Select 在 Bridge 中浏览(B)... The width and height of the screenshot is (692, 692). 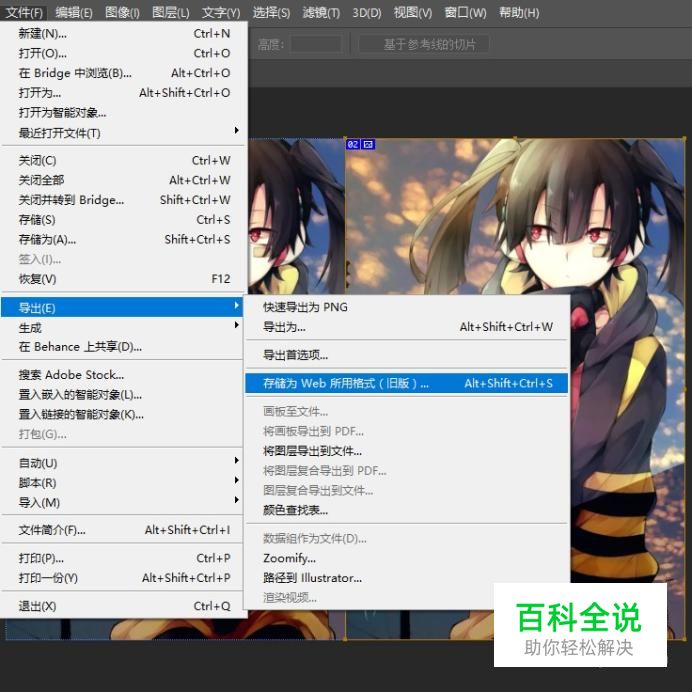(124, 73)
